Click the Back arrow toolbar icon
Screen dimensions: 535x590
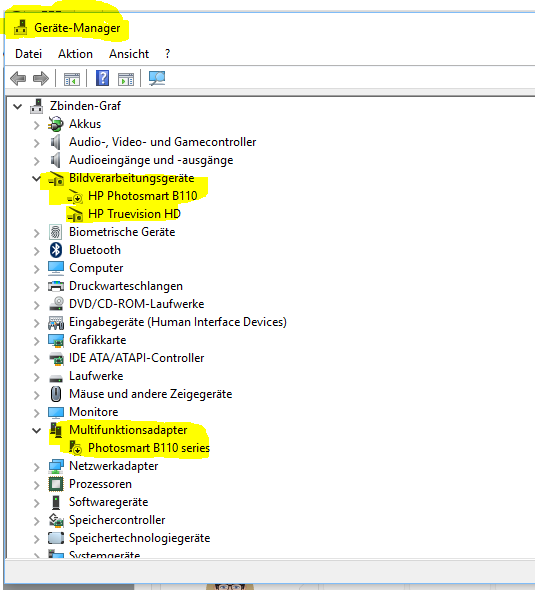[x=18, y=79]
